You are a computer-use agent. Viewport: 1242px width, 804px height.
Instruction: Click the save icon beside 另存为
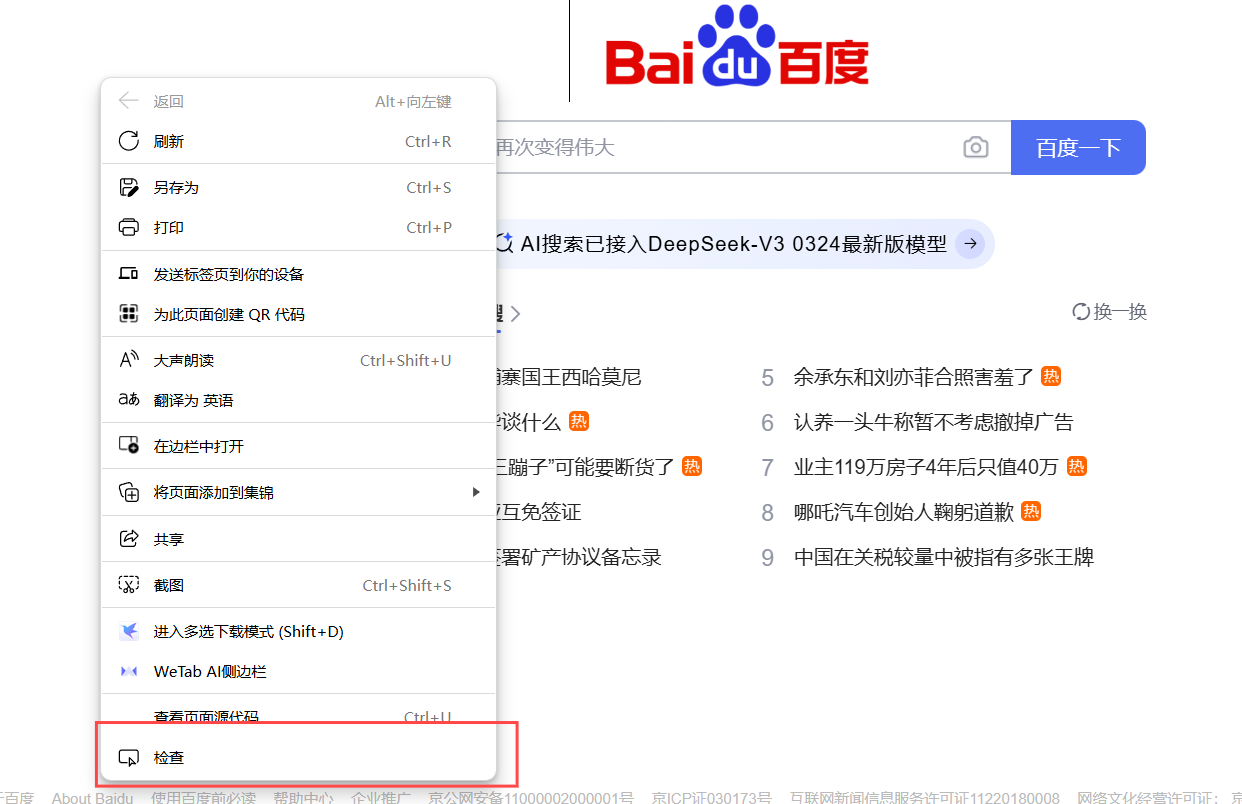128,187
